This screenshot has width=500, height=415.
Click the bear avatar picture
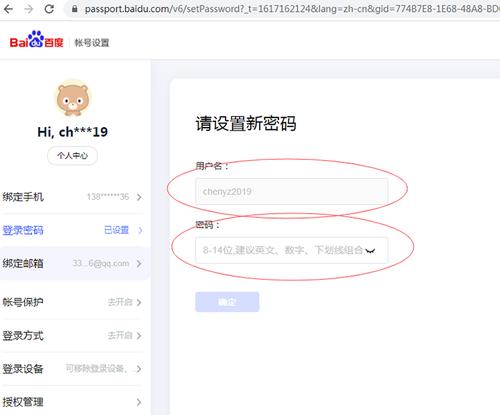tap(73, 99)
